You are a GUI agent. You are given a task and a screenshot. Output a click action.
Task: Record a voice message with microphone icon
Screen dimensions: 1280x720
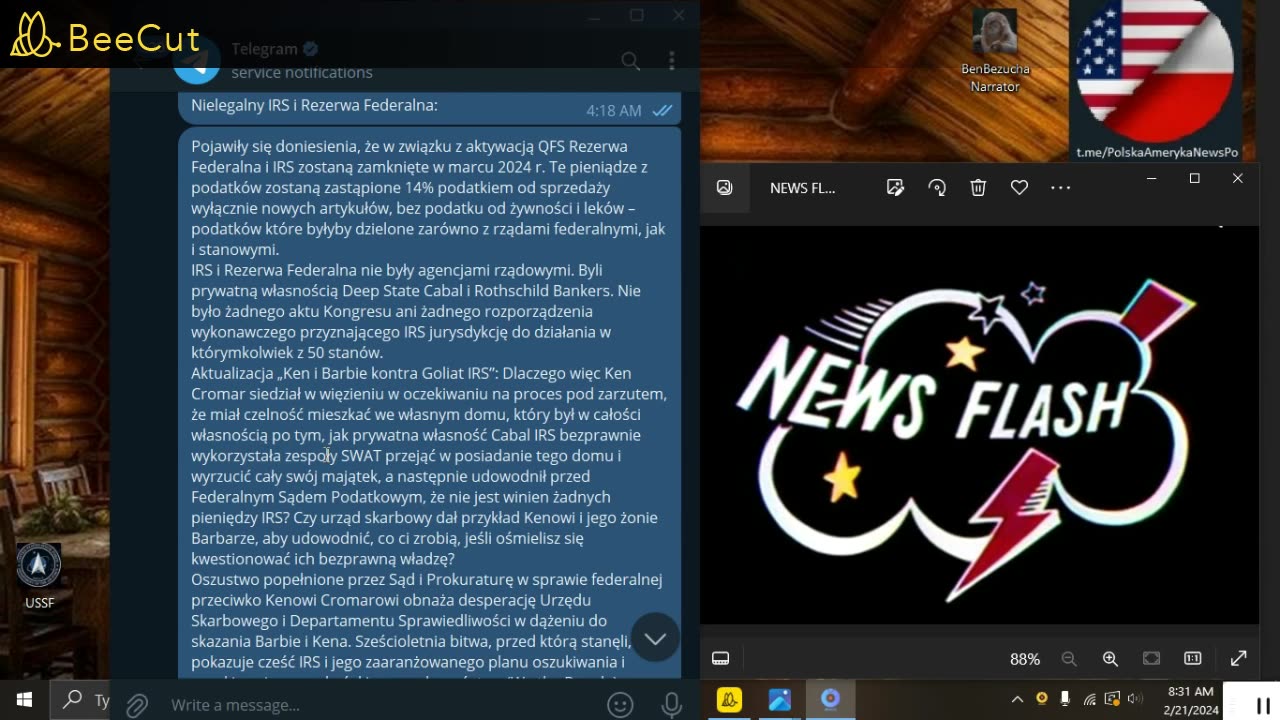[671, 705]
